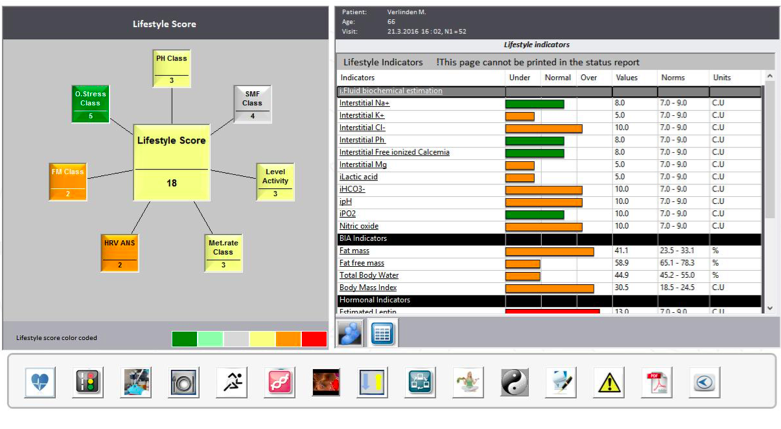Click the Nitric oxide link
This screenshot has width=781, height=429.
pos(359,226)
